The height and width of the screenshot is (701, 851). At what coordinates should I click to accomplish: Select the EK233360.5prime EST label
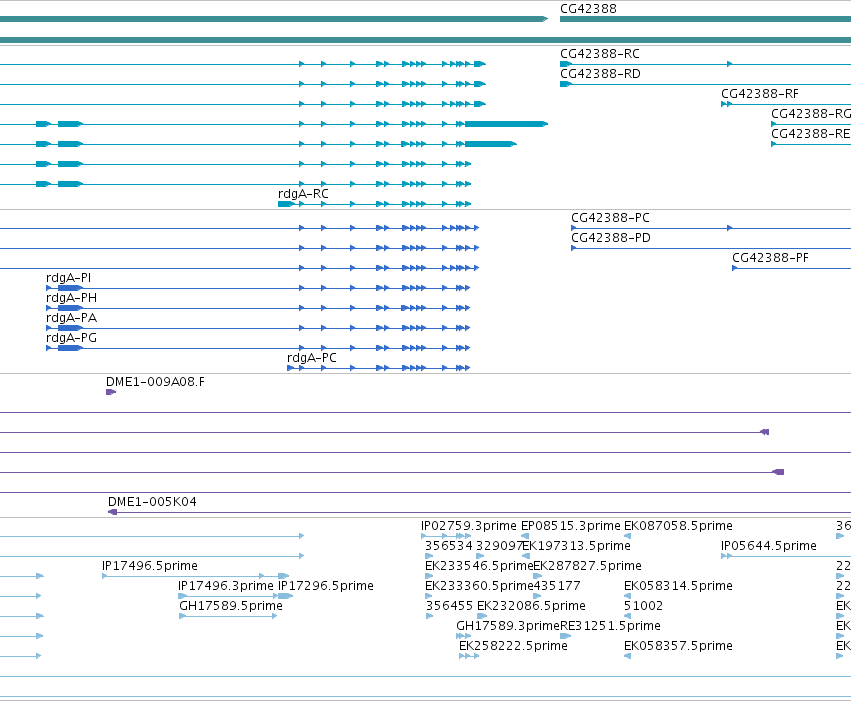tap(479, 586)
